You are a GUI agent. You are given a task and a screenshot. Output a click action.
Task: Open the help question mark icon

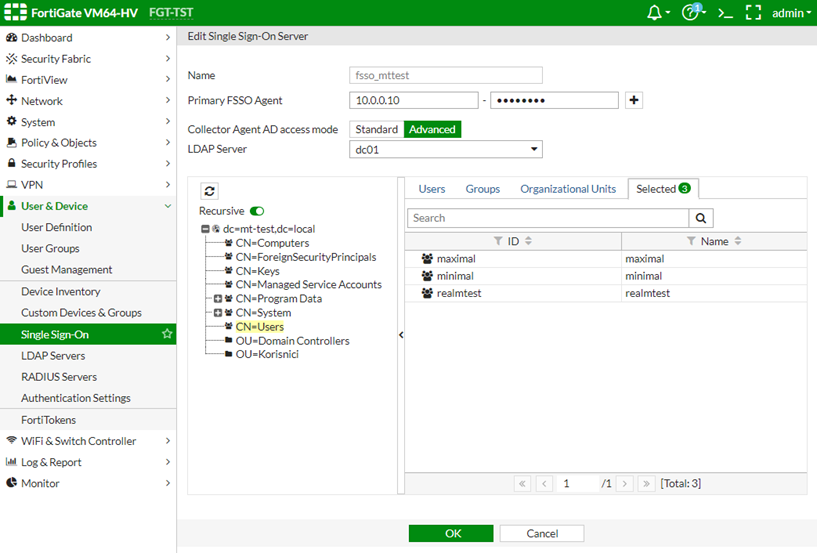[690, 13]
